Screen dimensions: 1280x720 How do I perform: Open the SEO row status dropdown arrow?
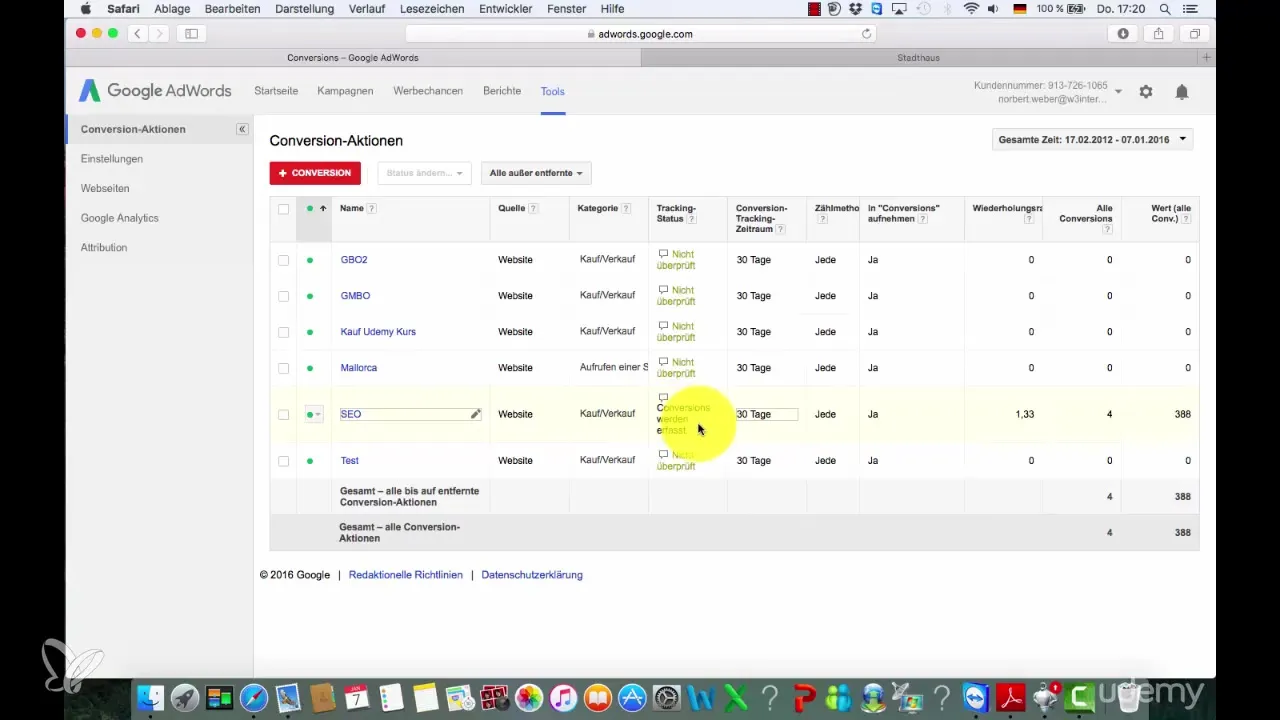tap(318, 414)
